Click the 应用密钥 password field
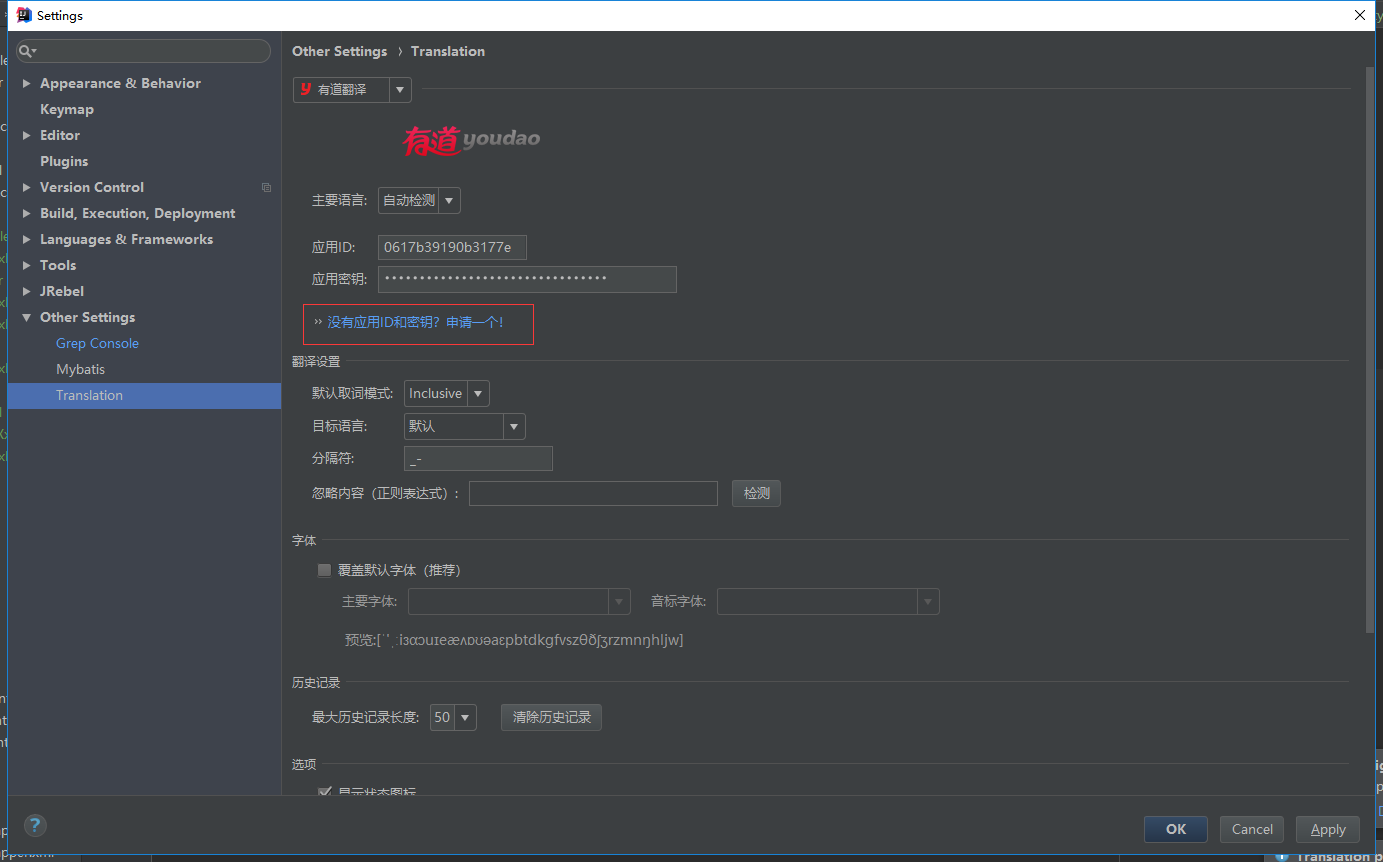Image resolution: width=1383 pixels, height=862 pixels. [527, 279]
